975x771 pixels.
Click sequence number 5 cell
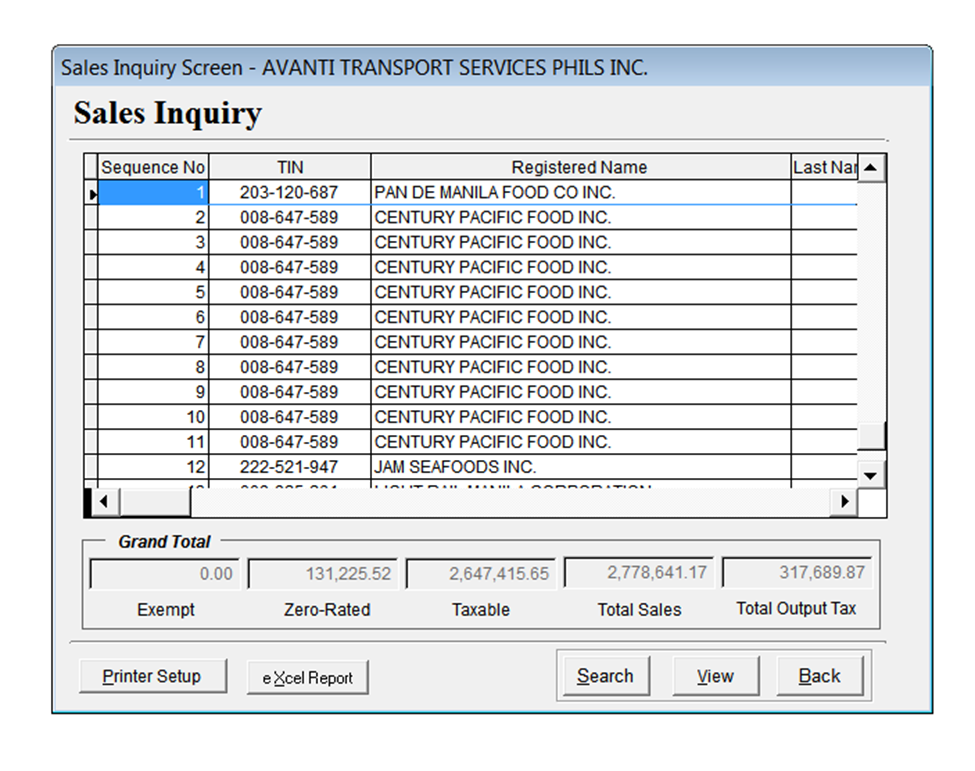[x=153, y=292]
